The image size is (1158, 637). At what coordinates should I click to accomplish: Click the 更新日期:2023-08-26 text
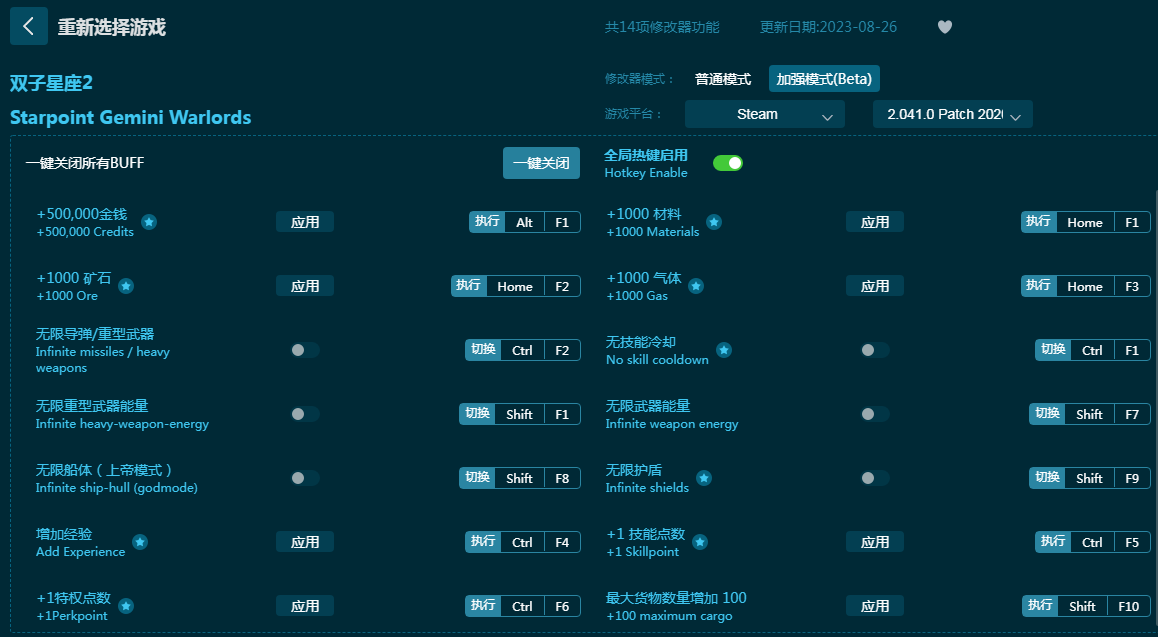tap(829, 27)
